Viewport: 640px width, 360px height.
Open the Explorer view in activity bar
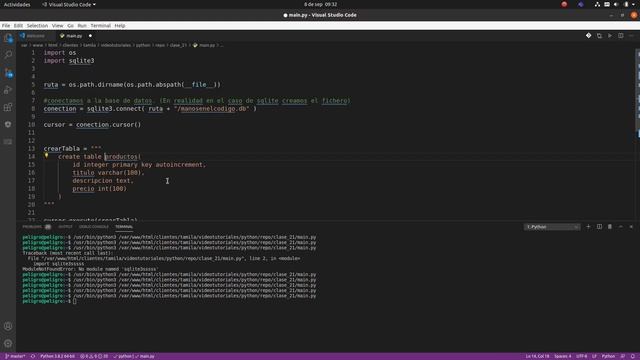(x=8, y=38)
